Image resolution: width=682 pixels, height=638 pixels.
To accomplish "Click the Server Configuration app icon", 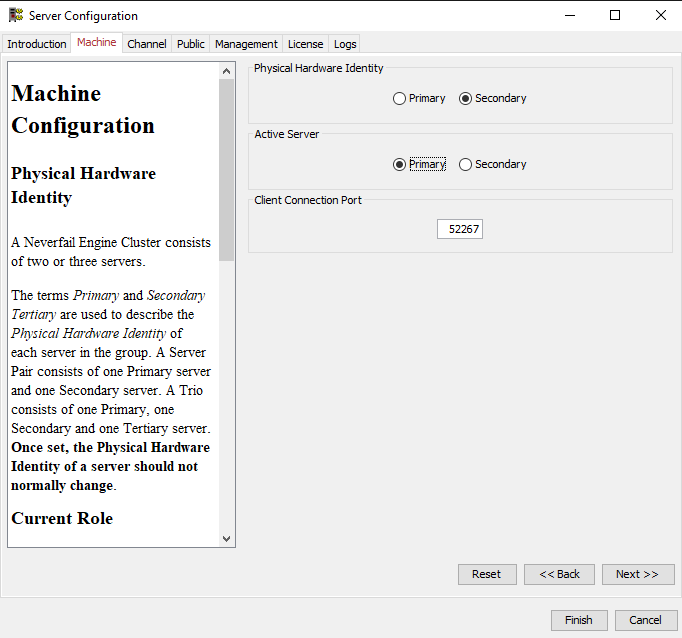I will [16, 15].
